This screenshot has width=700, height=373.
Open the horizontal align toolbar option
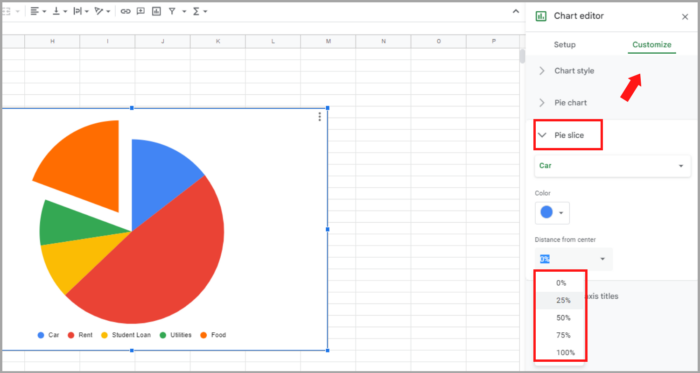tap(38, 12)
